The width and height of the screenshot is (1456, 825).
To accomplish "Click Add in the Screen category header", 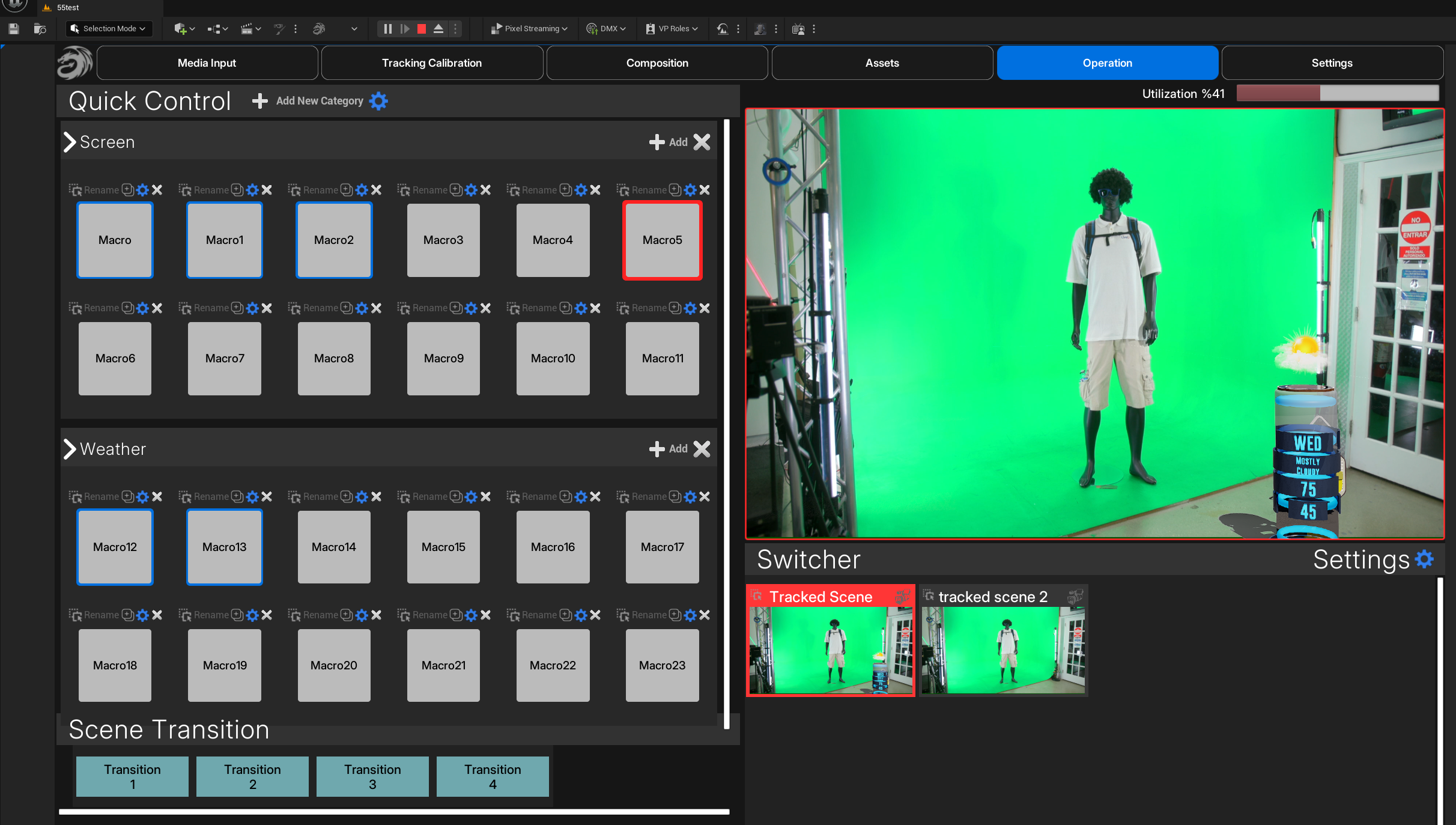I will tap(669, 142).
